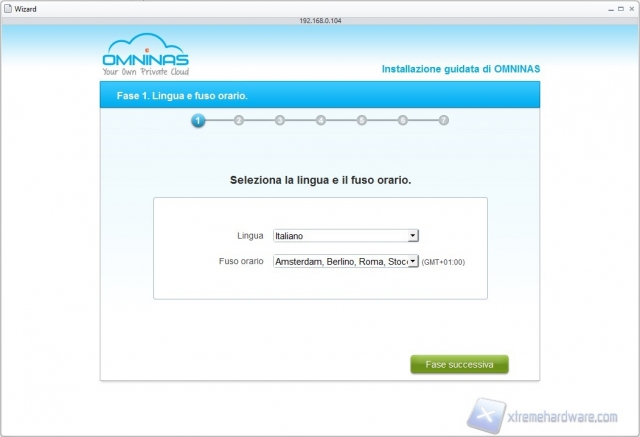Click the Installazione guidata di OMNINAS title

[460, 69]
